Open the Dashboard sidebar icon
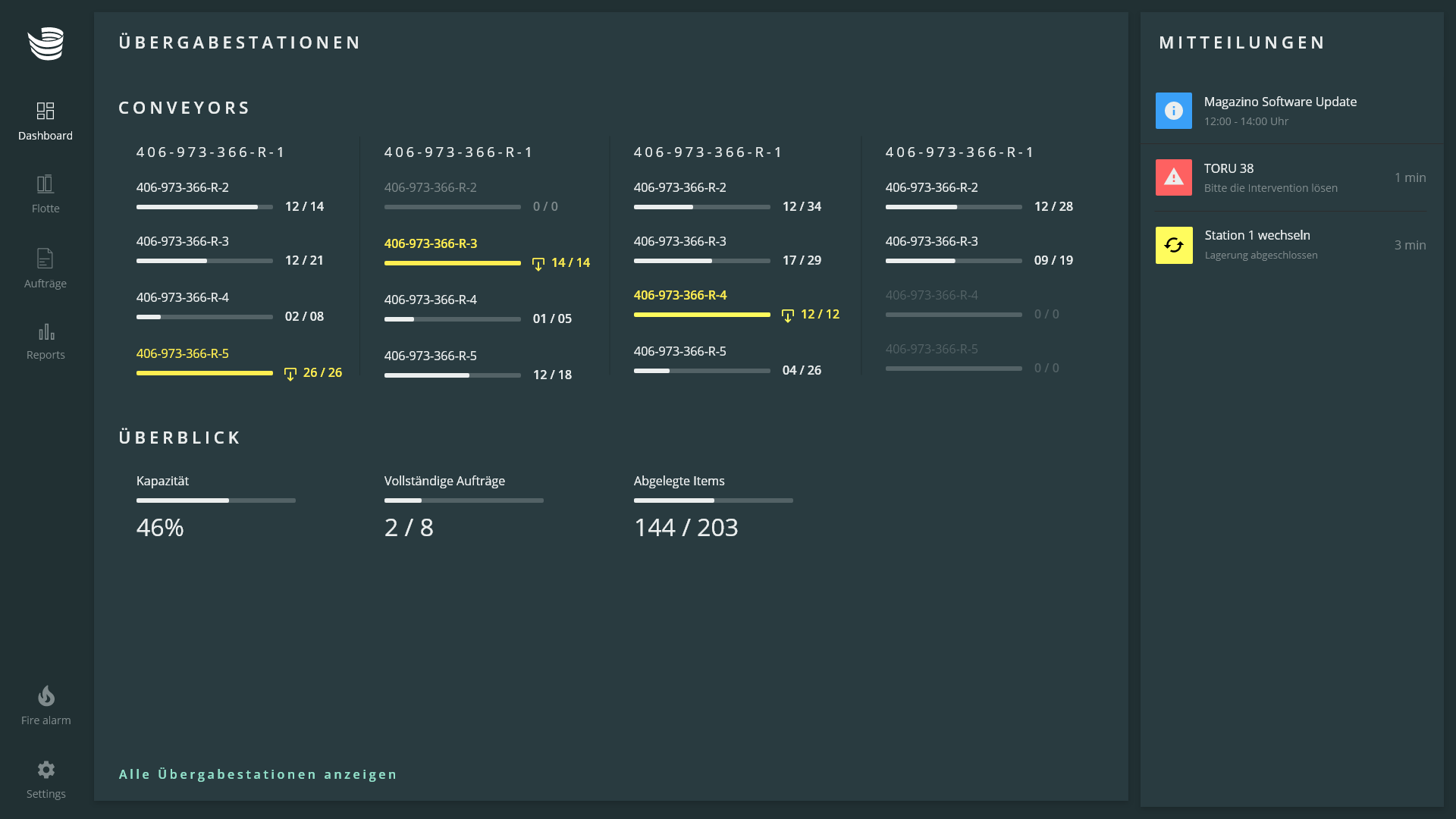1456x819 pixels. pyautogui.click(x=45, y=111)
